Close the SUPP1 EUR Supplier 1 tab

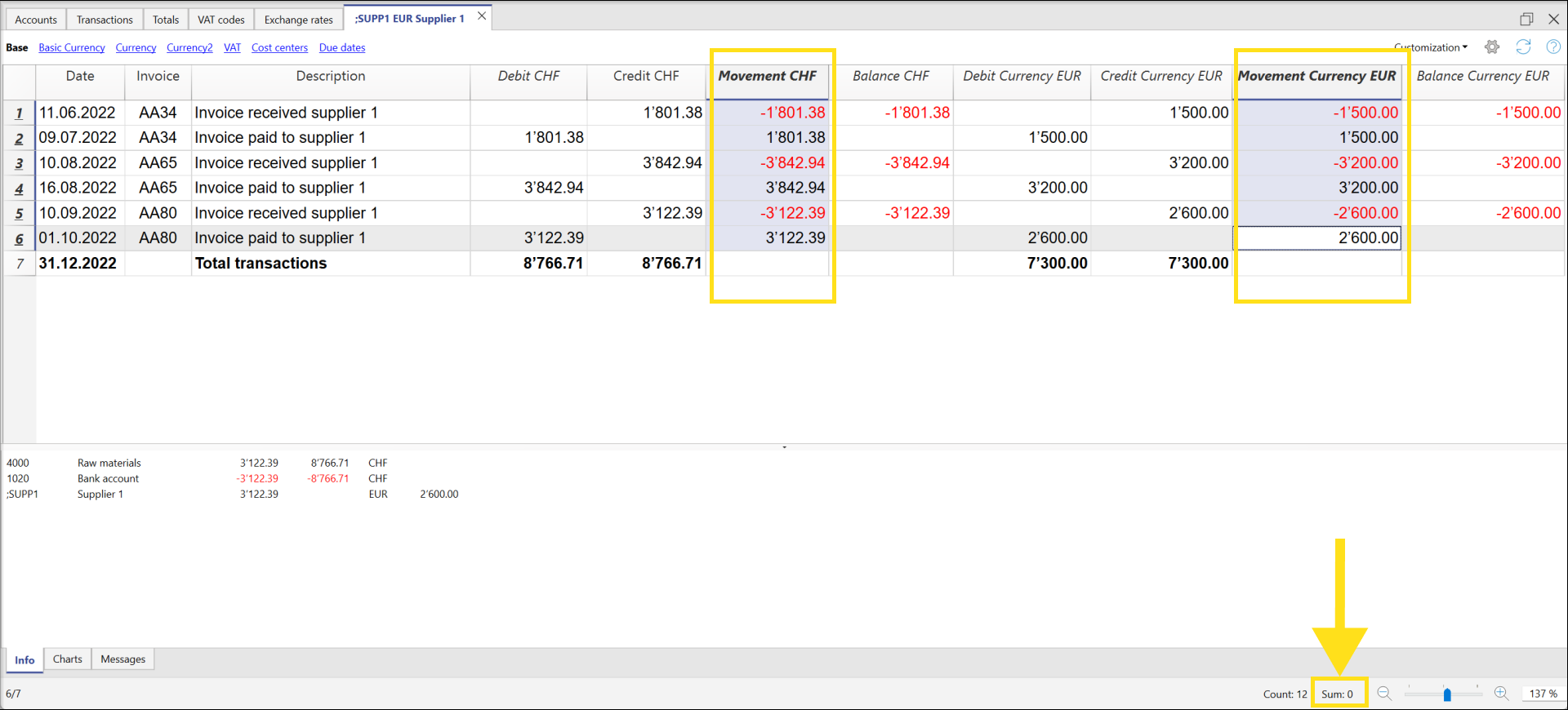pos(482,16)
